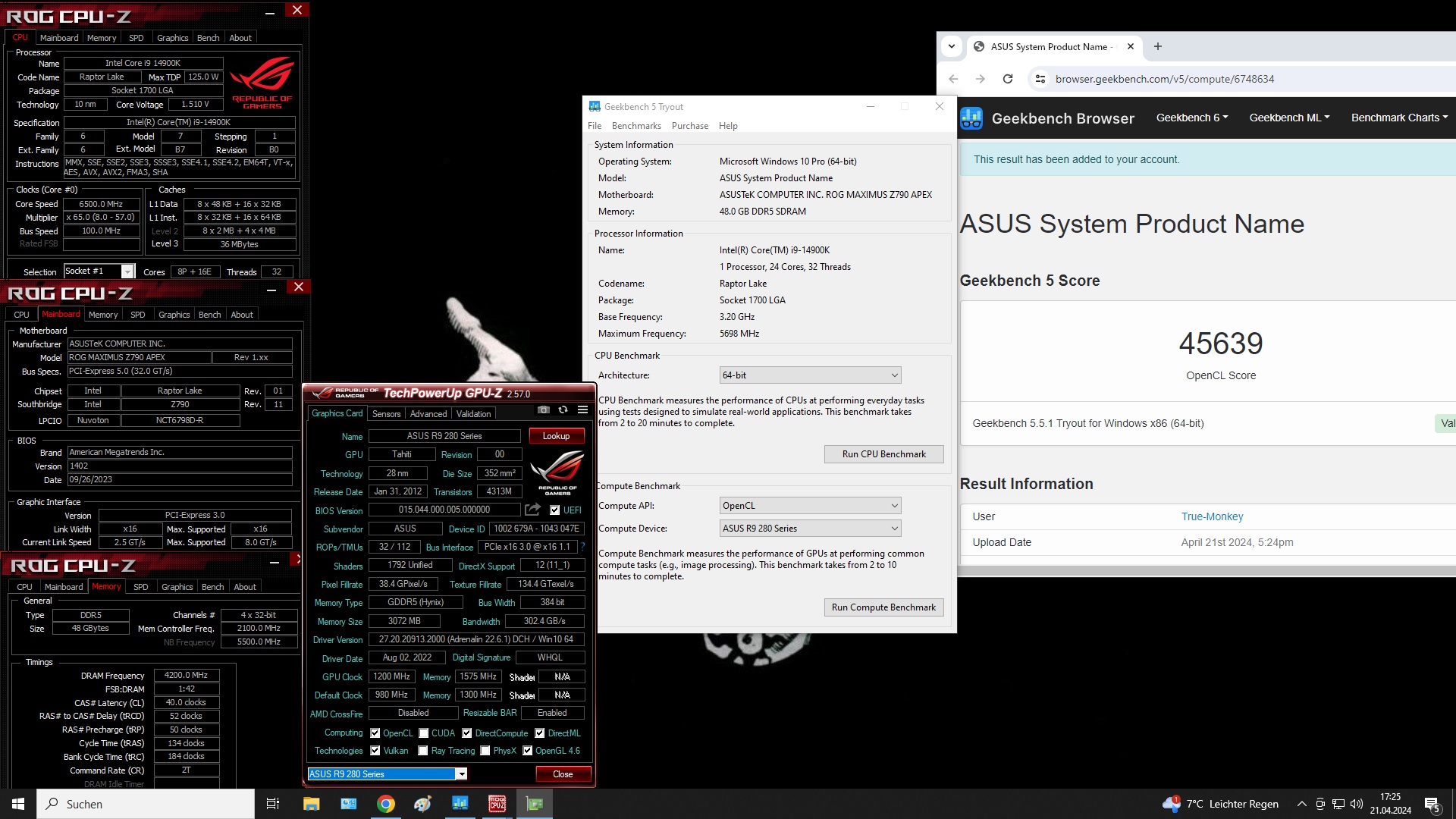Viewport: 1456px width, 819px height.
Task: Toggle the PhysX checkbox
Action: click(485, 751)
